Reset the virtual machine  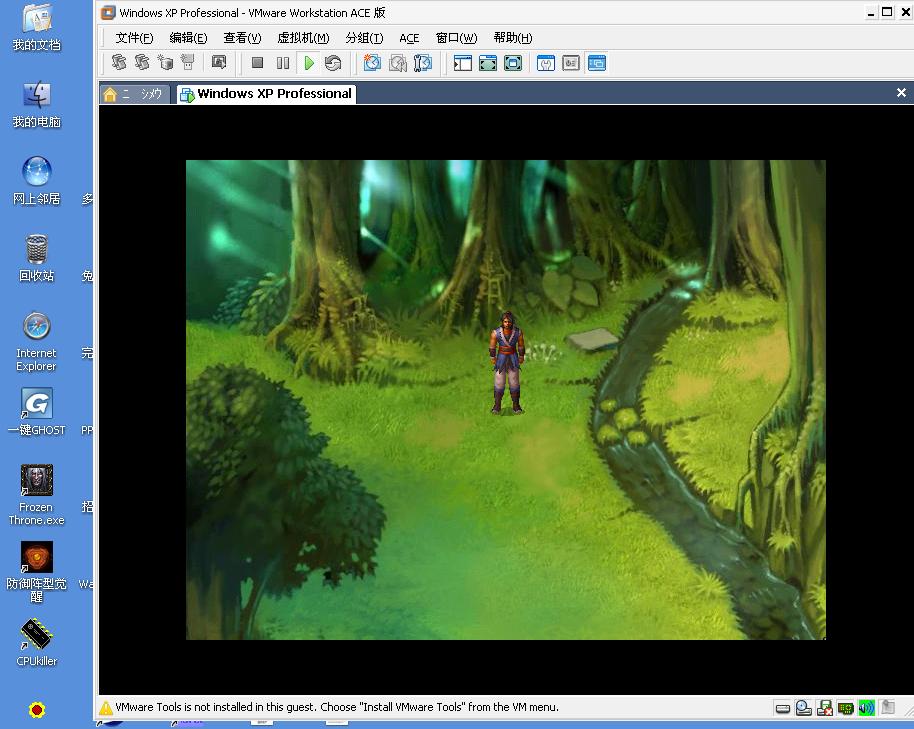coord(333,63)
